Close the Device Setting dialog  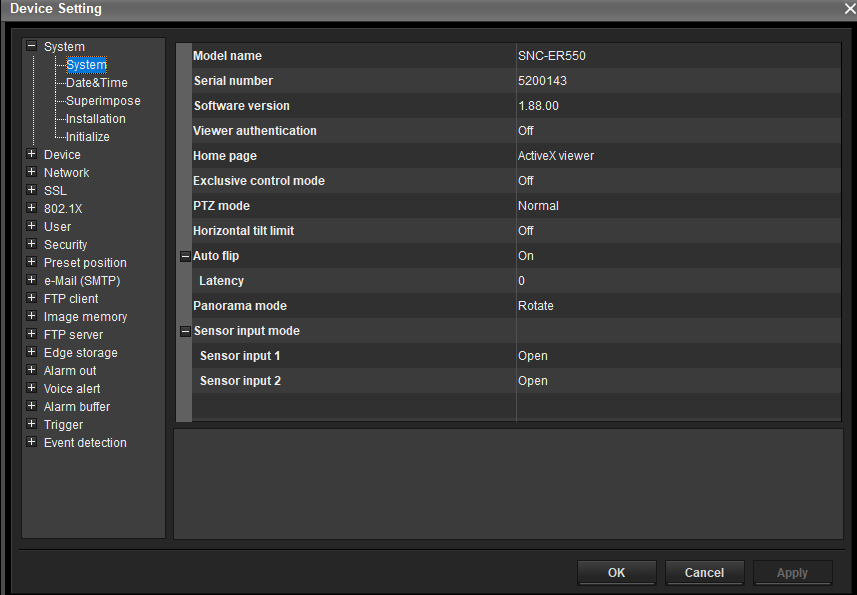(x=848, y=9)
